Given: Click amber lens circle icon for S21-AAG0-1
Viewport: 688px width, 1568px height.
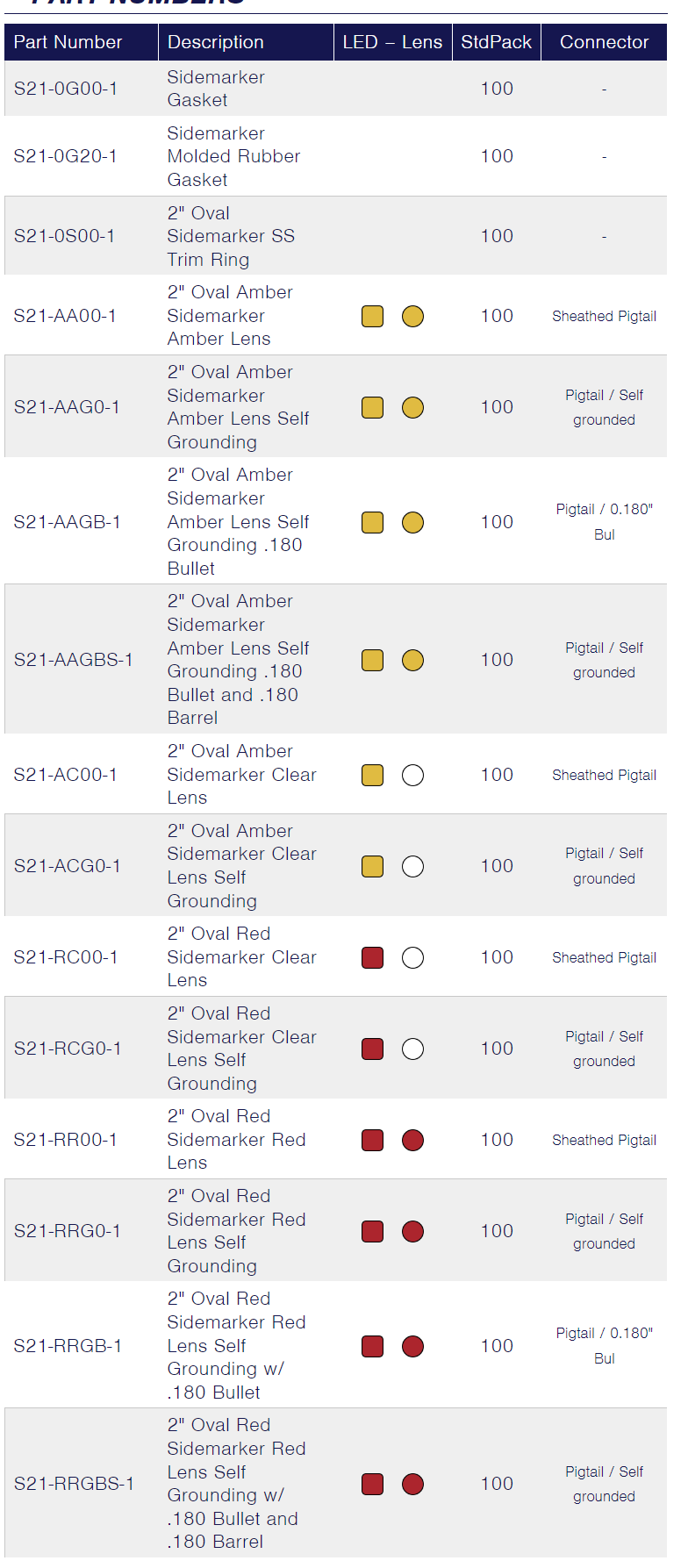Looking at the screenshot, I should click(x=412, y=407).
